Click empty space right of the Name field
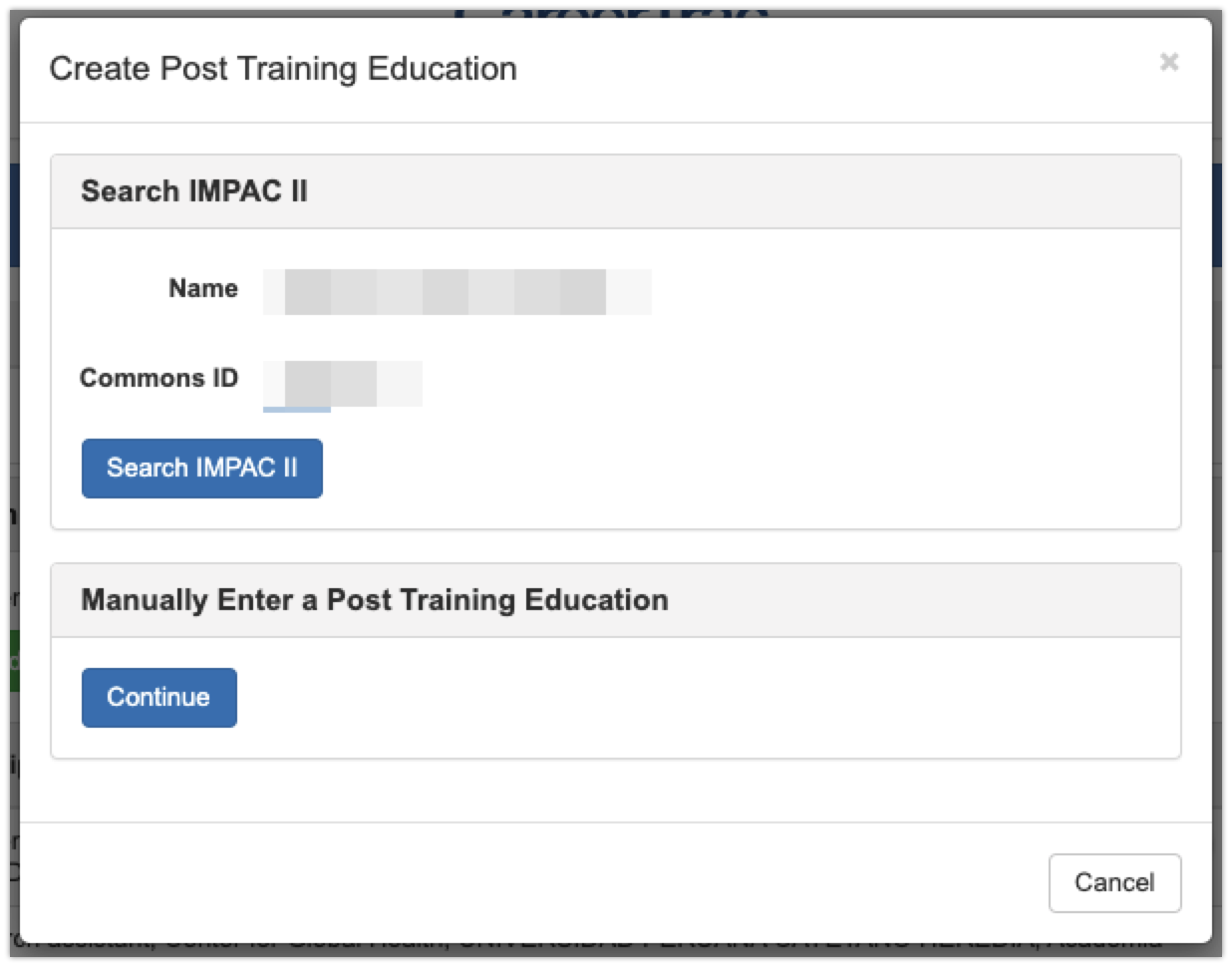Image resolution: width=1232 pixels, height=967 pixels. [897, 292]
